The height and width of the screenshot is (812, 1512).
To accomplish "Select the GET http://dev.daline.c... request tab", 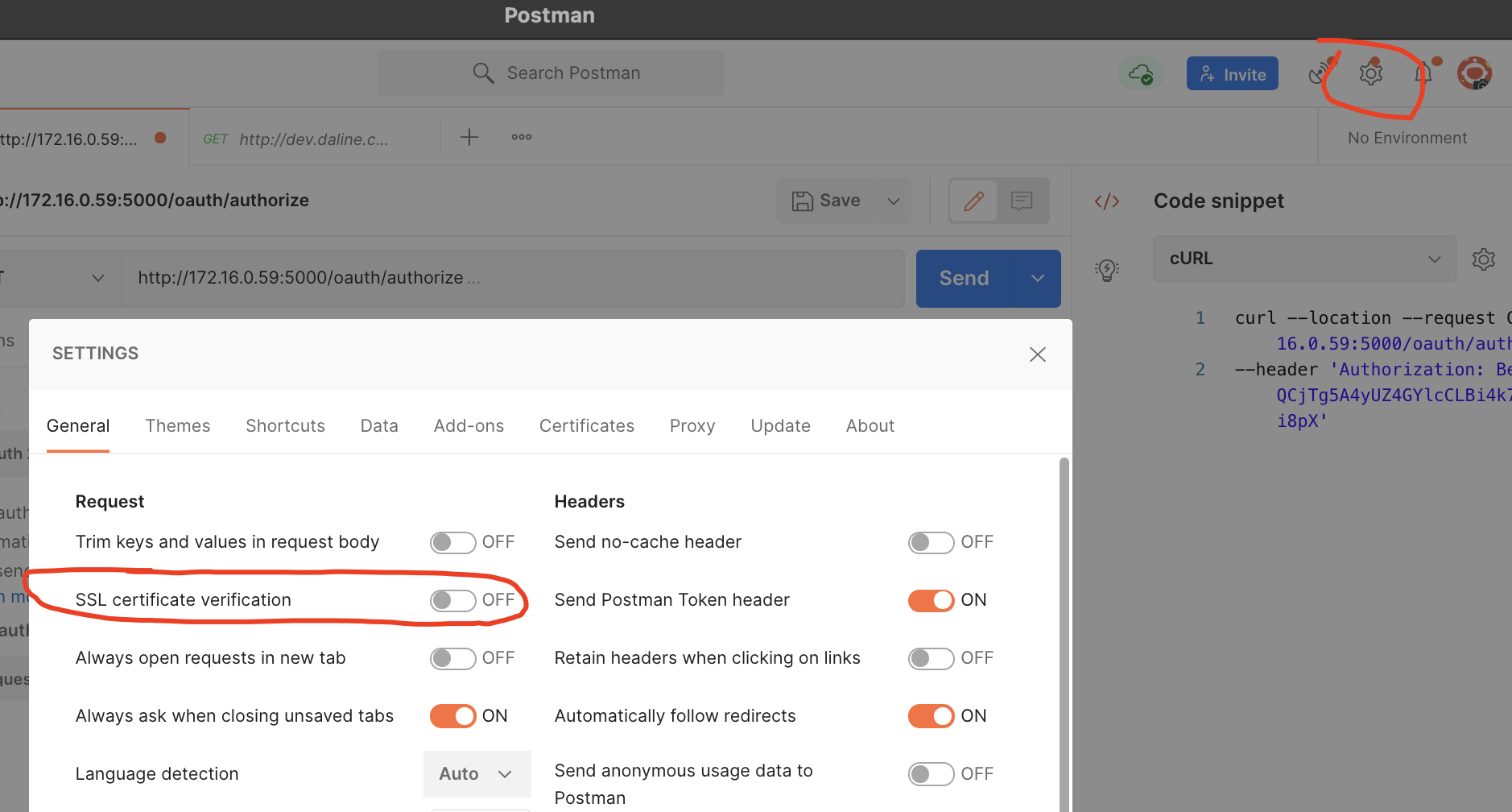I will coord(315,139).
